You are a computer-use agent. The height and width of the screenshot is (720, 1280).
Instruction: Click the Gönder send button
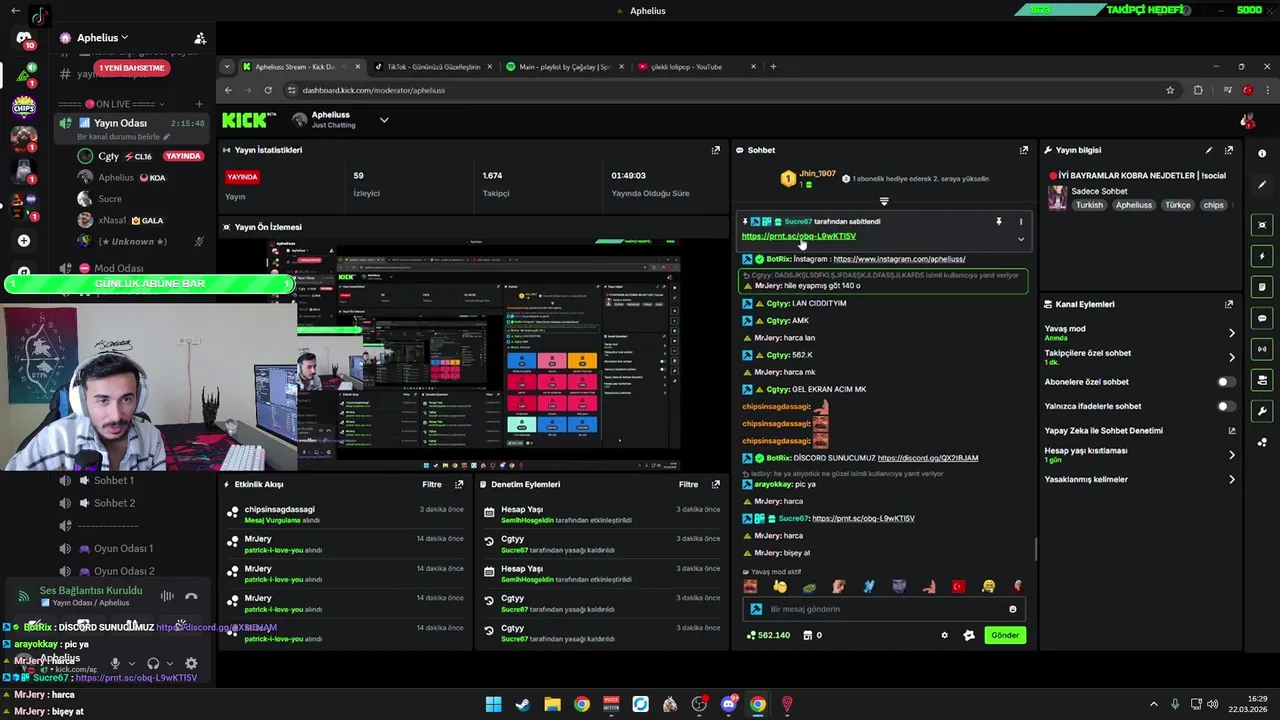click(1005, 635)
